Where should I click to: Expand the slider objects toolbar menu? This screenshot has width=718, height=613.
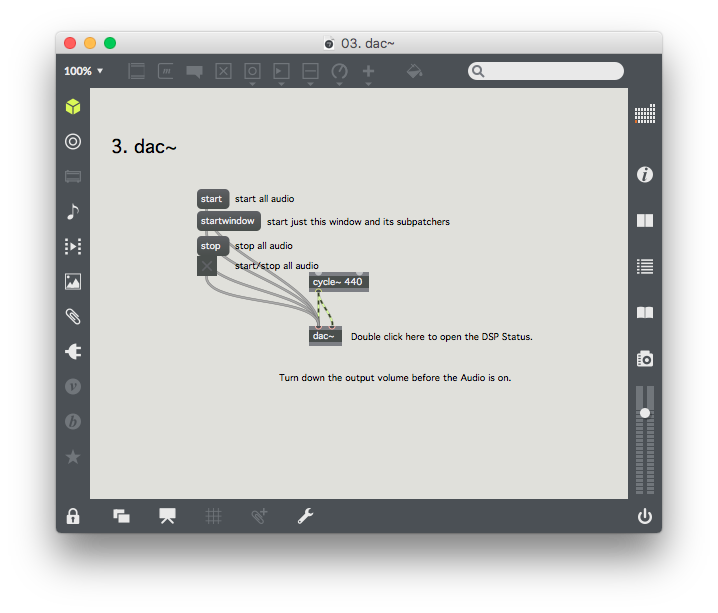(310, 84)
